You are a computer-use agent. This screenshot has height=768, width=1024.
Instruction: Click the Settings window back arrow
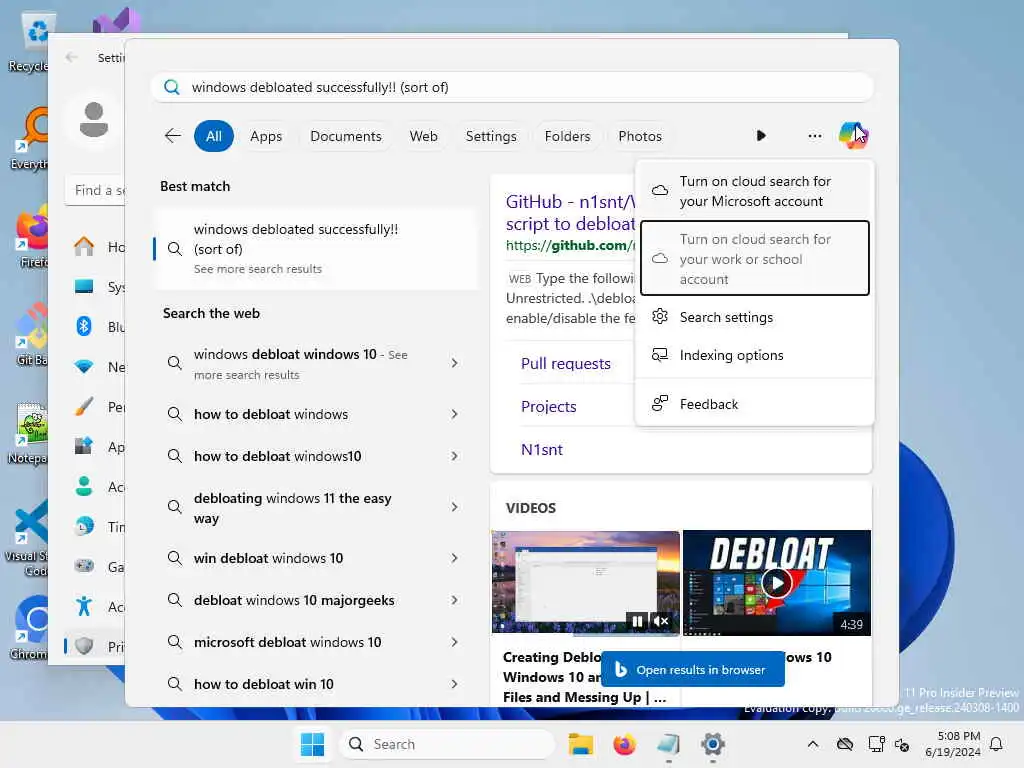[x=72, y=57]
